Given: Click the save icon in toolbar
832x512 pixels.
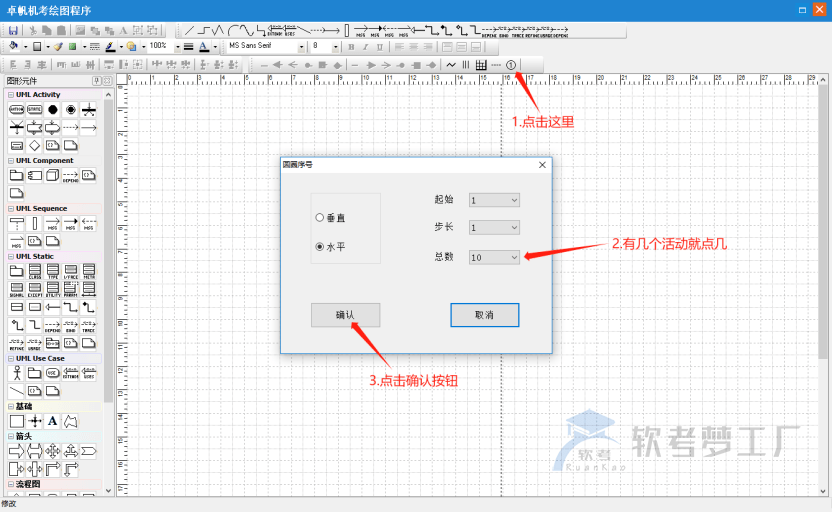Looking at the screenshot, I should click(13, 31).
